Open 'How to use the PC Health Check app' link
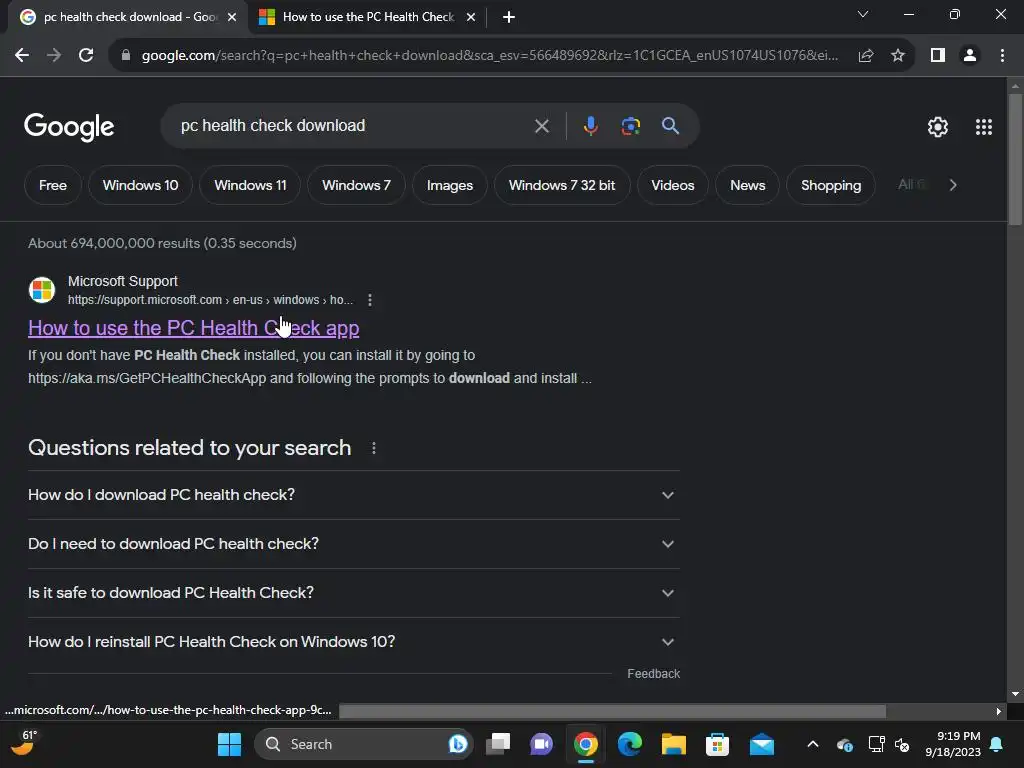 click(193, 328)
